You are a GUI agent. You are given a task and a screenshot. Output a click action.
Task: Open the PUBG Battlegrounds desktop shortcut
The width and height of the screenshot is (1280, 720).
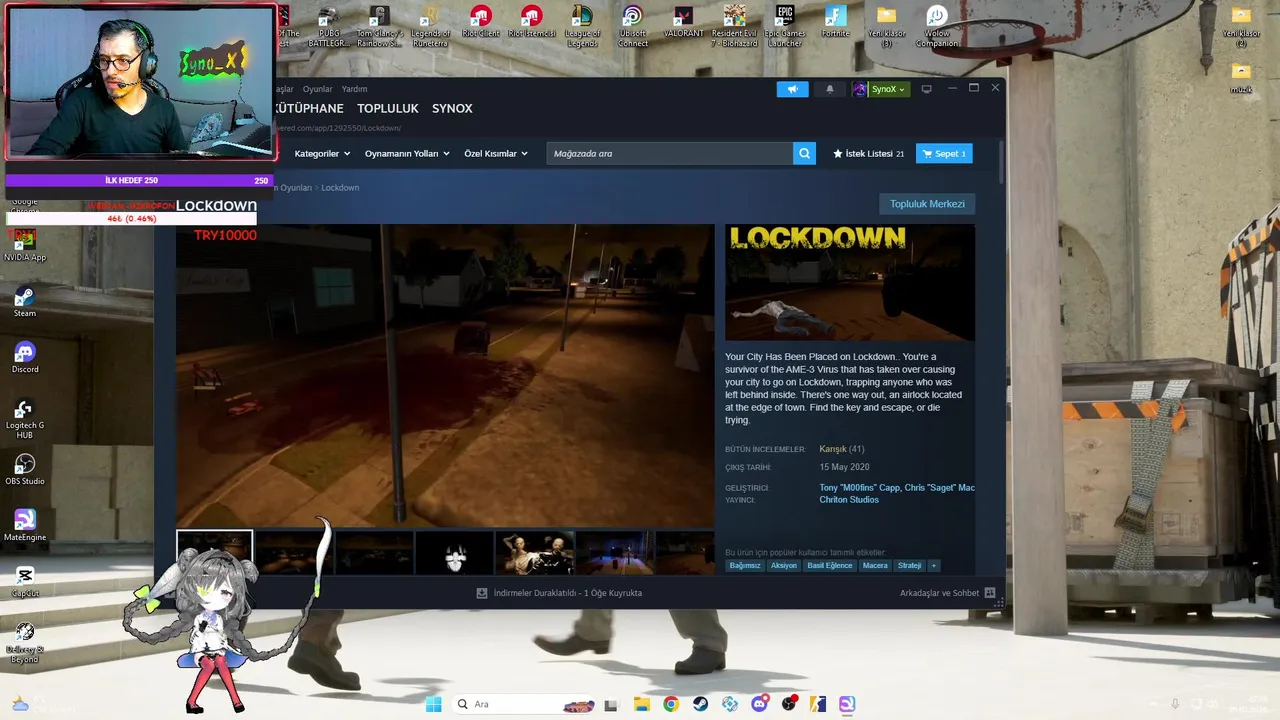click(329, 26)
